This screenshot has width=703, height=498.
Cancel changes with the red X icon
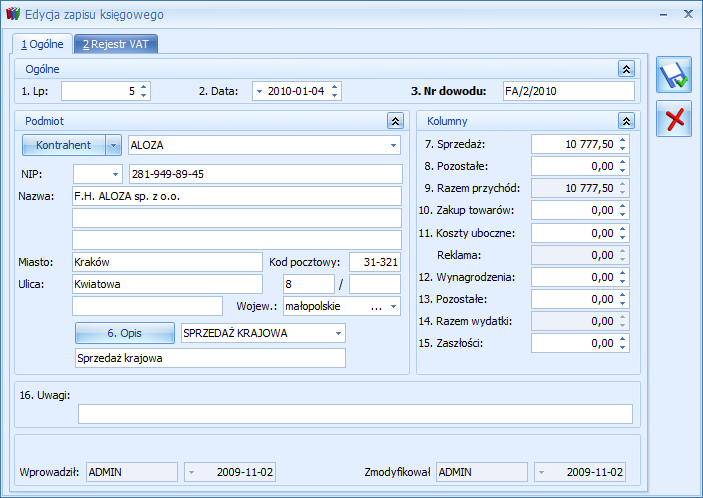click(x=674, y=119)
